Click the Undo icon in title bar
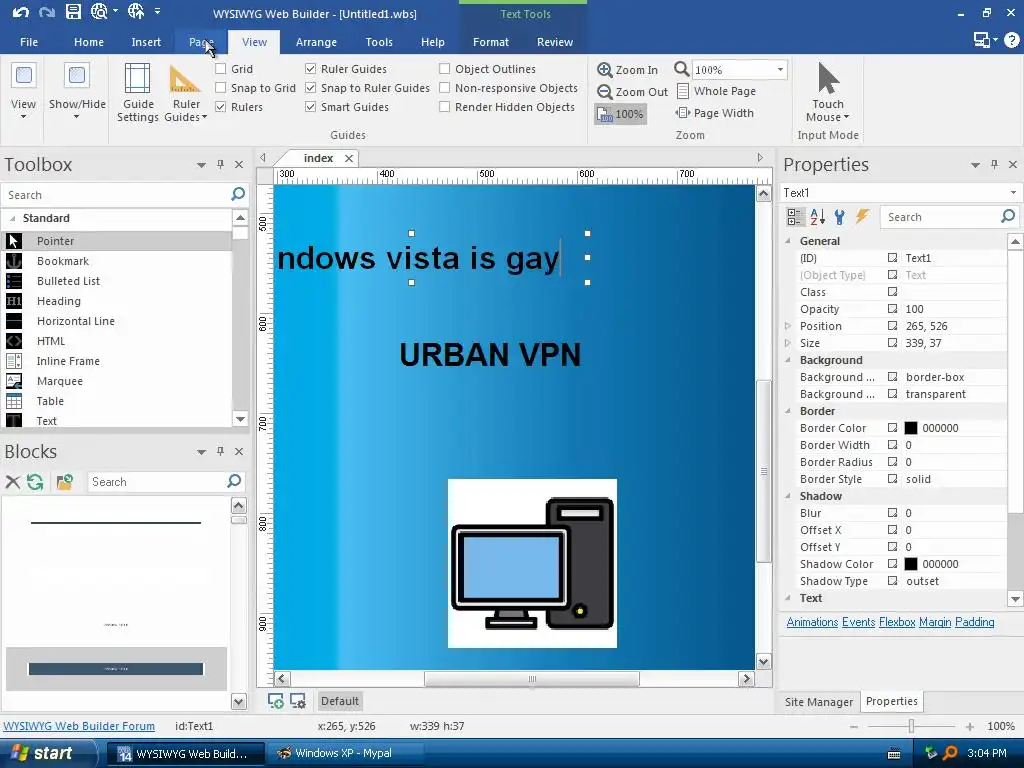1024x768 pixels. click(x=20, y=12)
